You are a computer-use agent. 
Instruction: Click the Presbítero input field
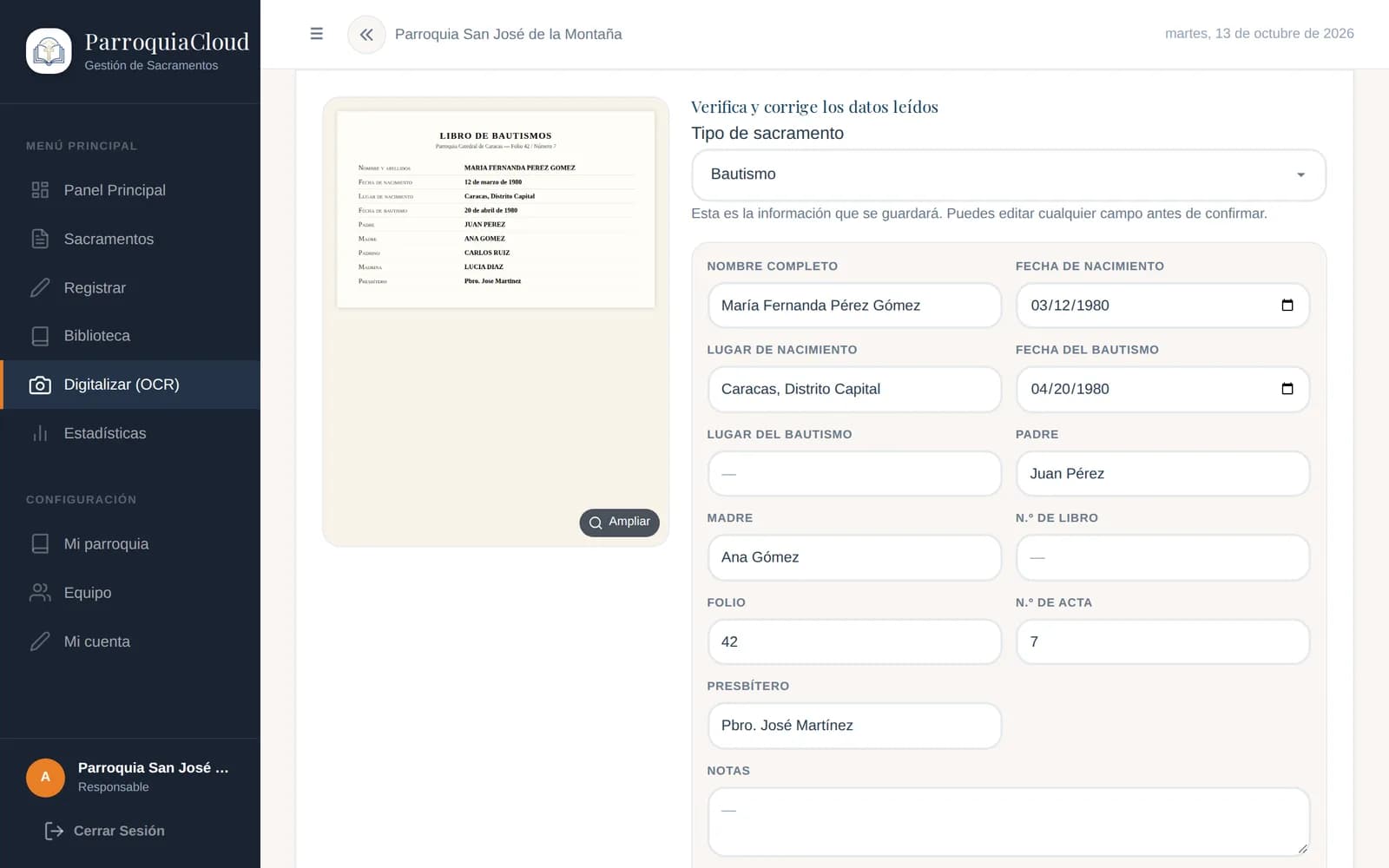click(855, 726)
